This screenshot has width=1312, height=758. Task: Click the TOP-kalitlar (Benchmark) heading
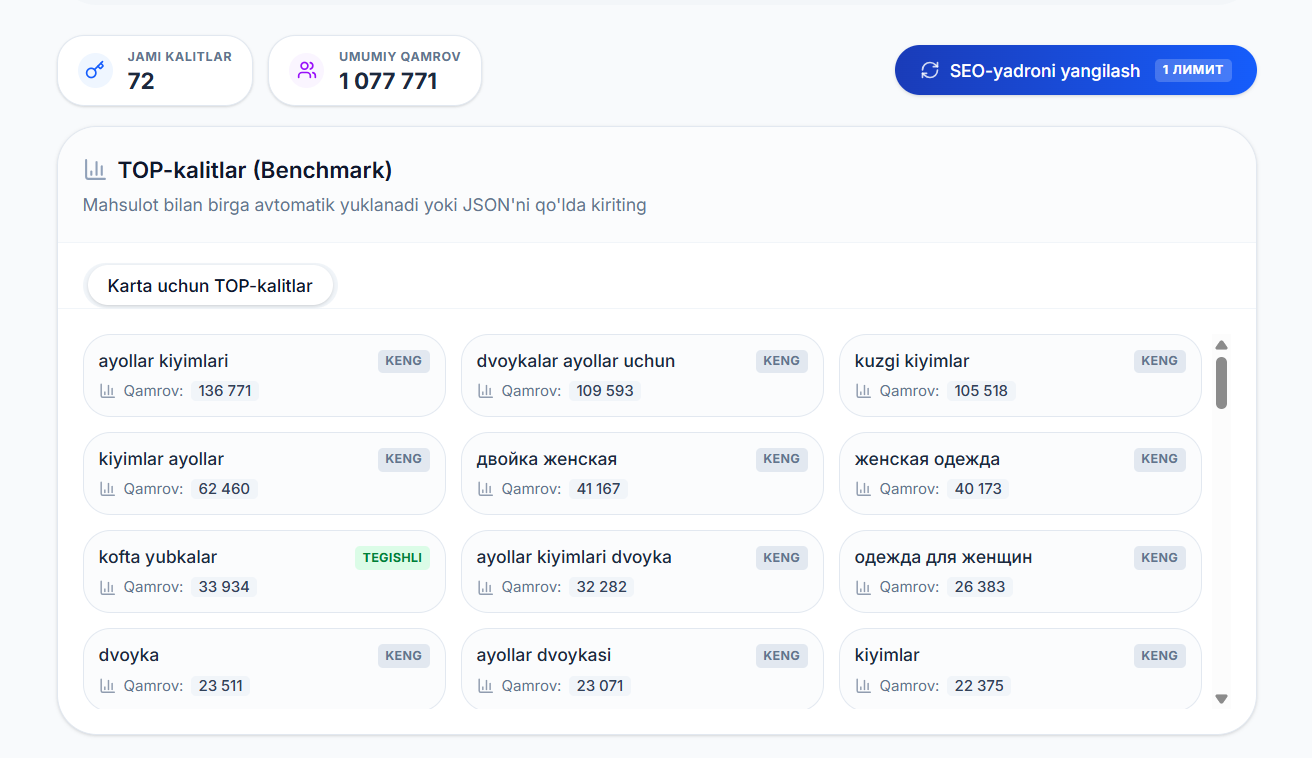pyautogui.click(x=255, y=170)
